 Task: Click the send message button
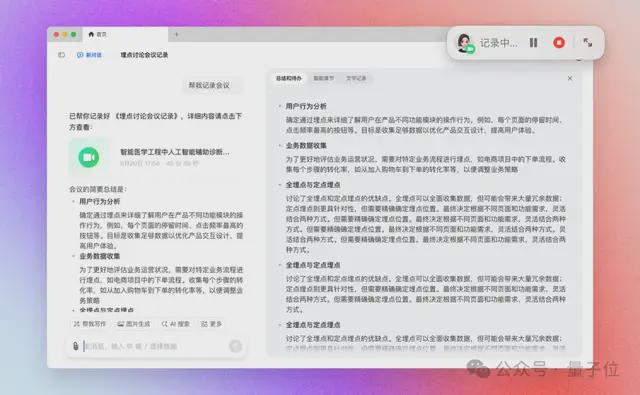235,346
